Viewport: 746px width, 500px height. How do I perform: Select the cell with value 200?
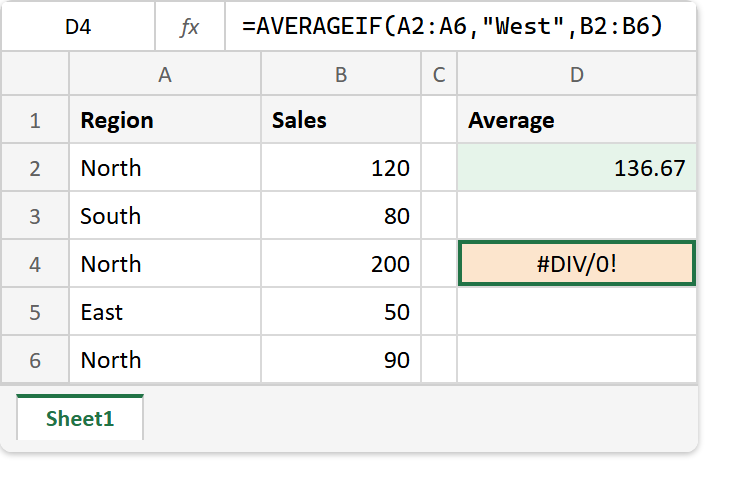pos(341,264)
